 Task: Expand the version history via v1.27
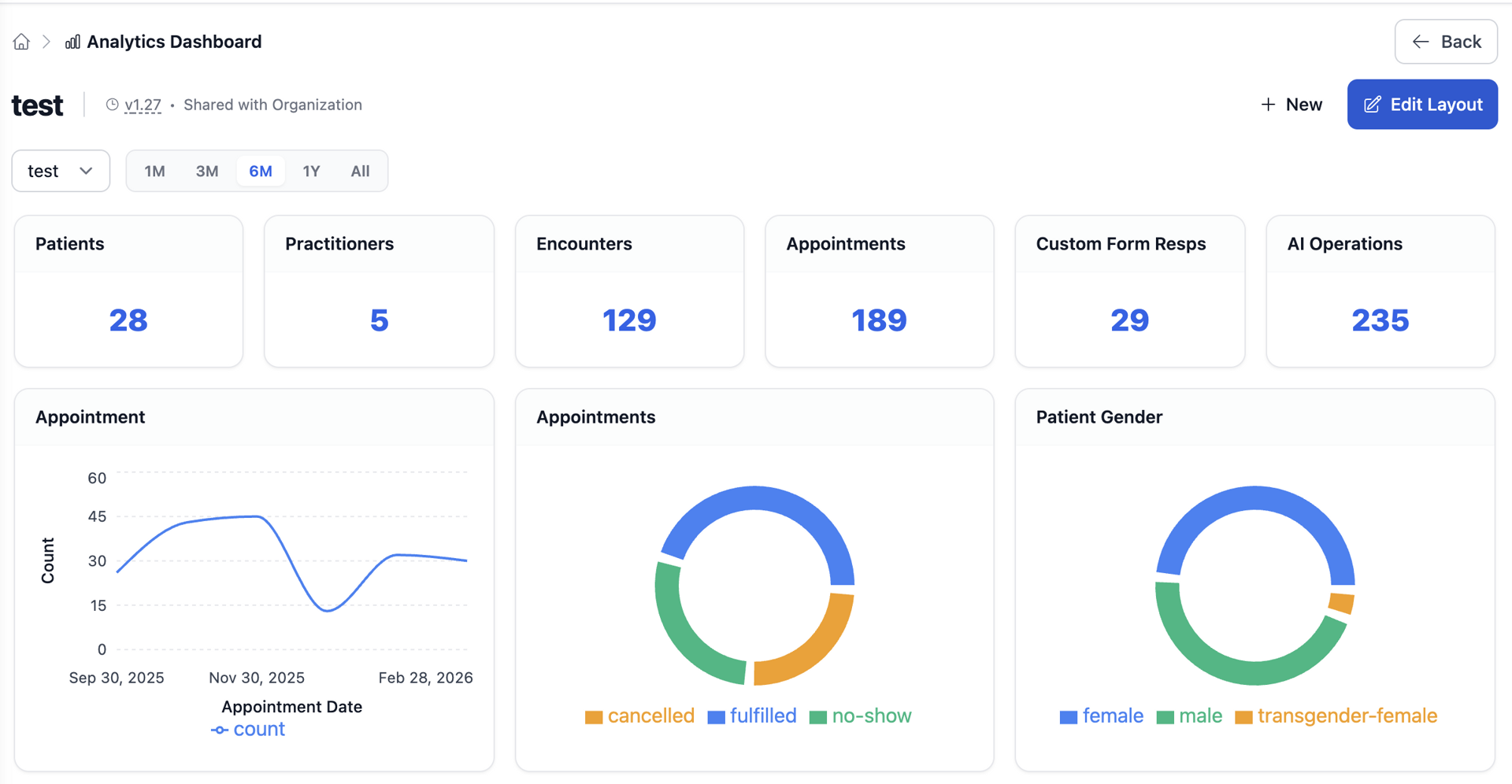coord(143,104)
